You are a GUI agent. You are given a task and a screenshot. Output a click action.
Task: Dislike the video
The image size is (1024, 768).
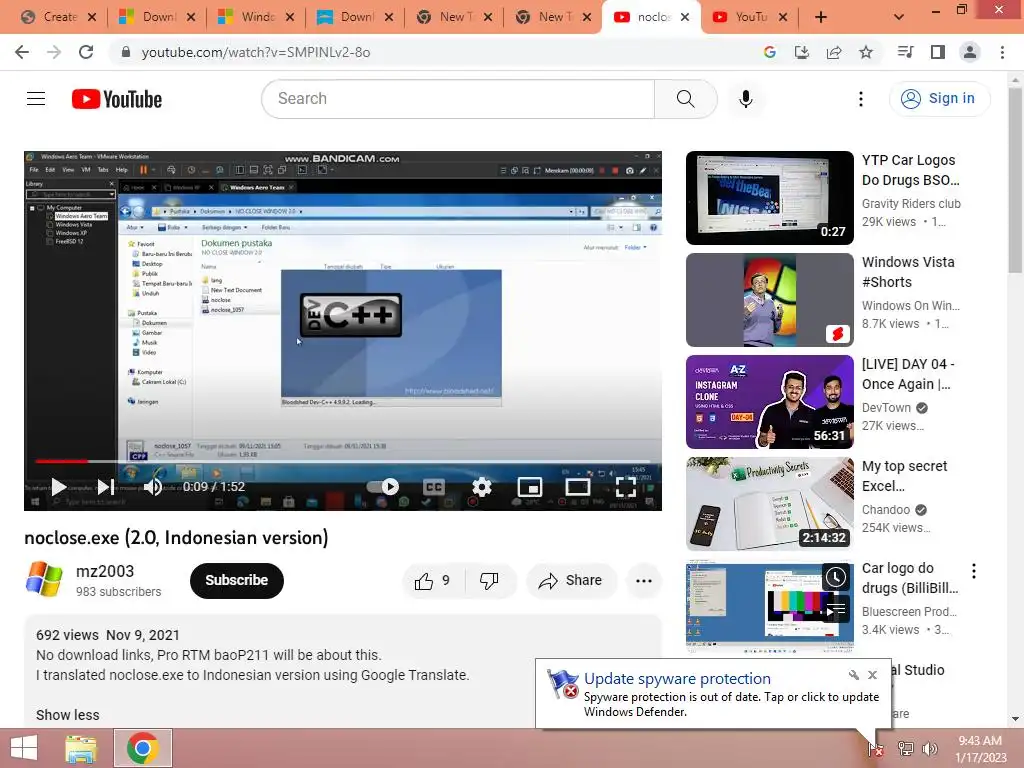click(x=489, y=580)
